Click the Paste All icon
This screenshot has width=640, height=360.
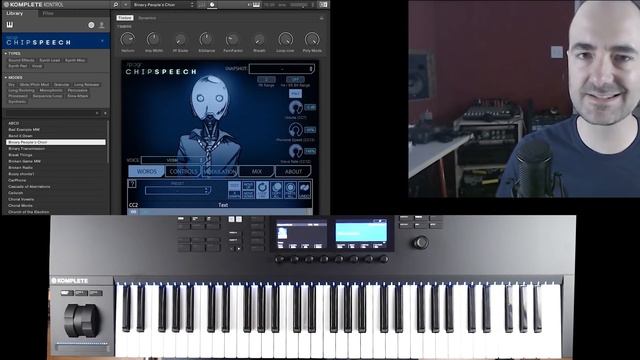(x=291, y=190)
